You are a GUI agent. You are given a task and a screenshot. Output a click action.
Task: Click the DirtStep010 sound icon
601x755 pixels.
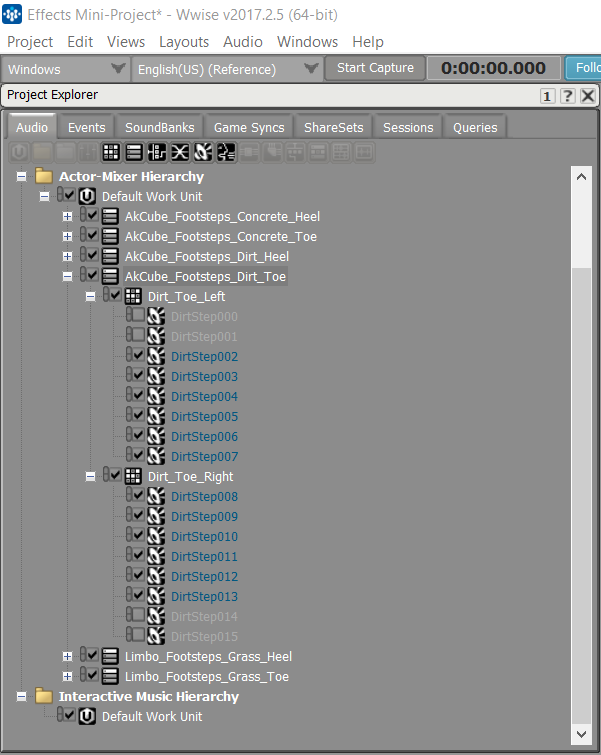pyautogui.click(x=156, y=536)
